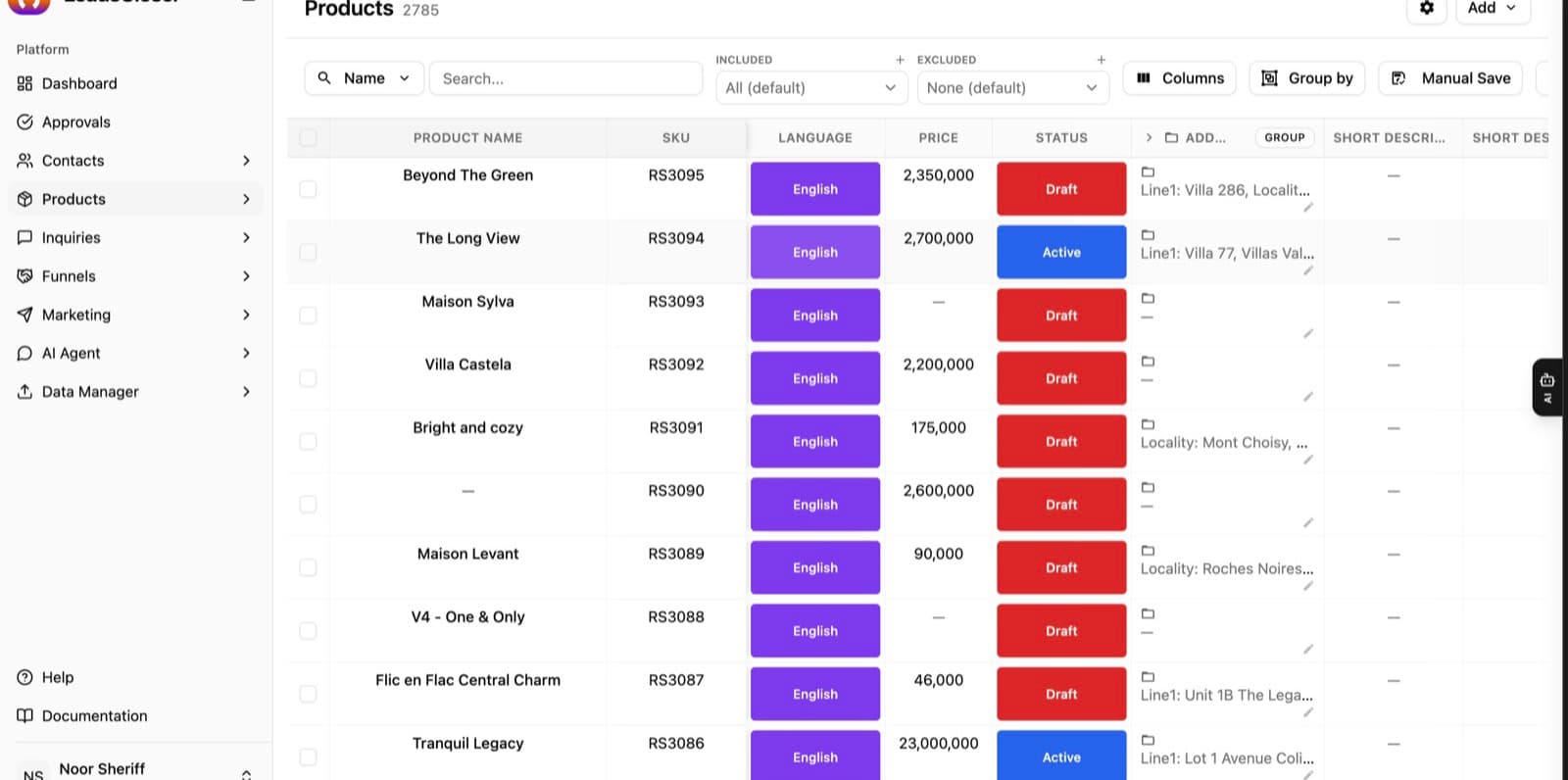Click the GROUP badge in header
Image resolution: width=1568 pixels, height=780 pixels.
[x=1285, y=138]
